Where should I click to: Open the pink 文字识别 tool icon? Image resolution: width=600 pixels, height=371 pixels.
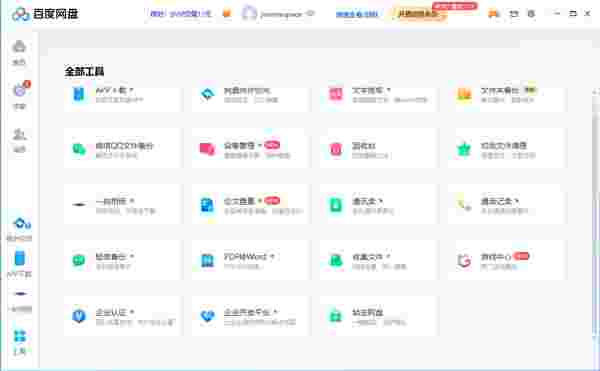336,94
